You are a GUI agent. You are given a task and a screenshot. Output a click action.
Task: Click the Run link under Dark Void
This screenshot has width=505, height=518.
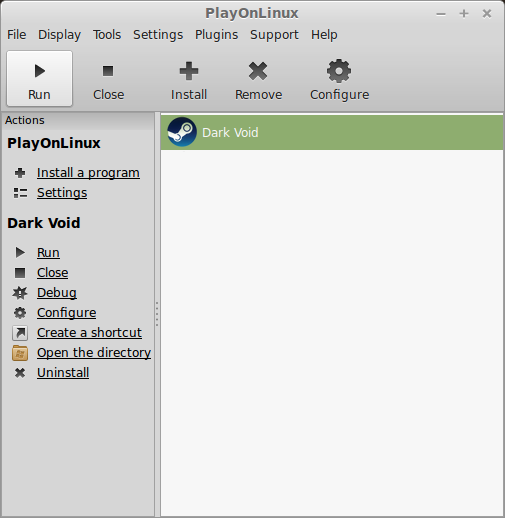(48, 253)
